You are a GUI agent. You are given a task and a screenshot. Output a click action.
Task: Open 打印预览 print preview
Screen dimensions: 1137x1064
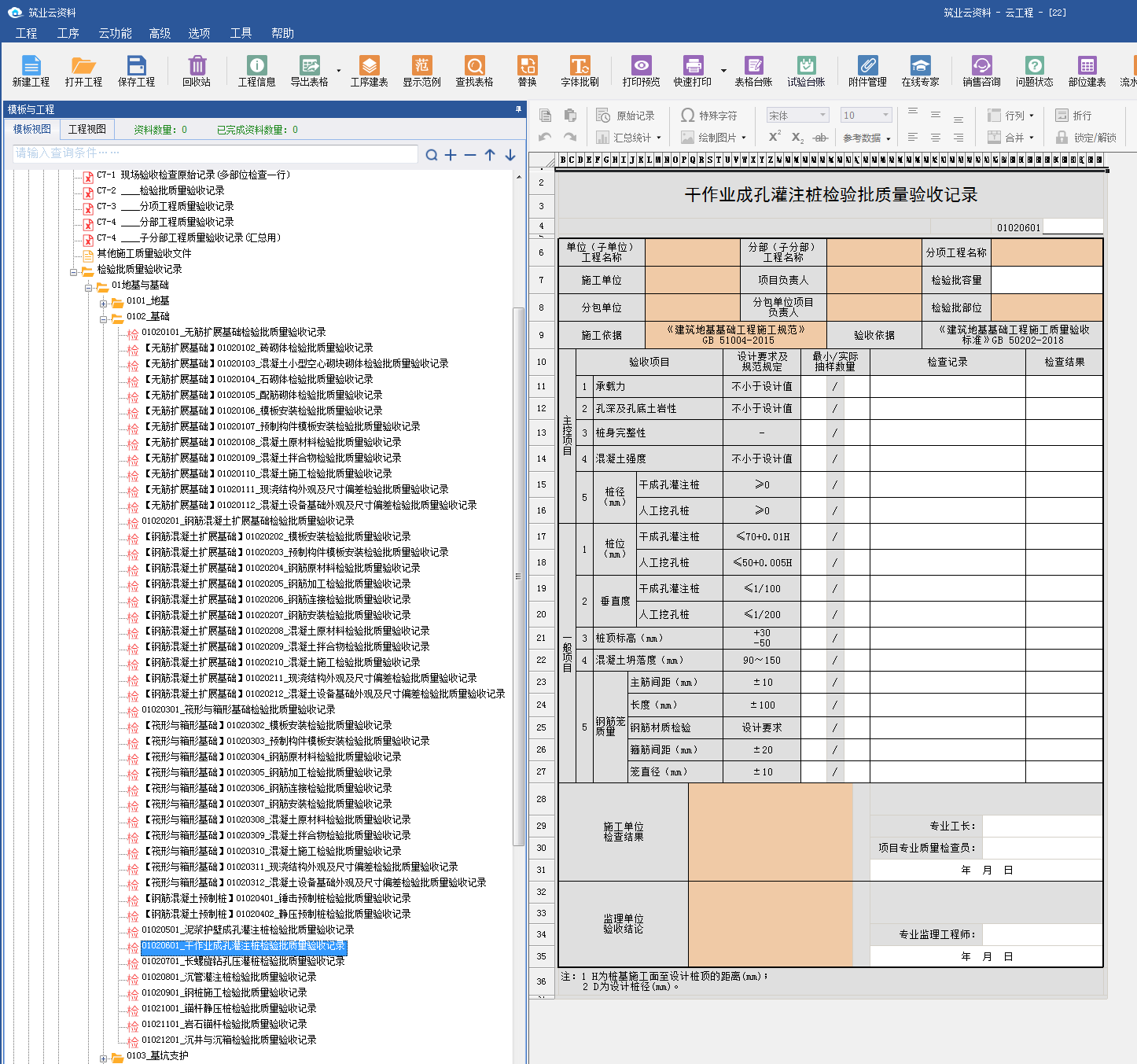[642, 71]
